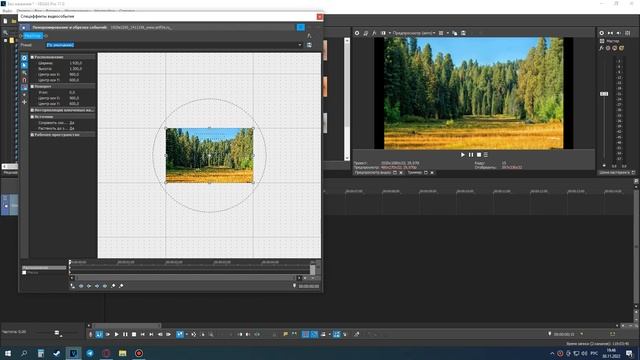Jump to last keyframe in Pan/Crop
Viewport: 640px width, 360px height.
point(105,286)
